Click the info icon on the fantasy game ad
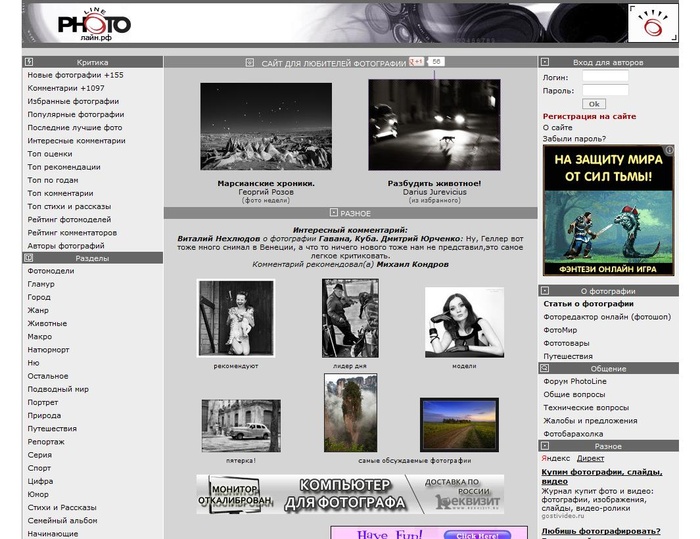 [x=669, y=150]
